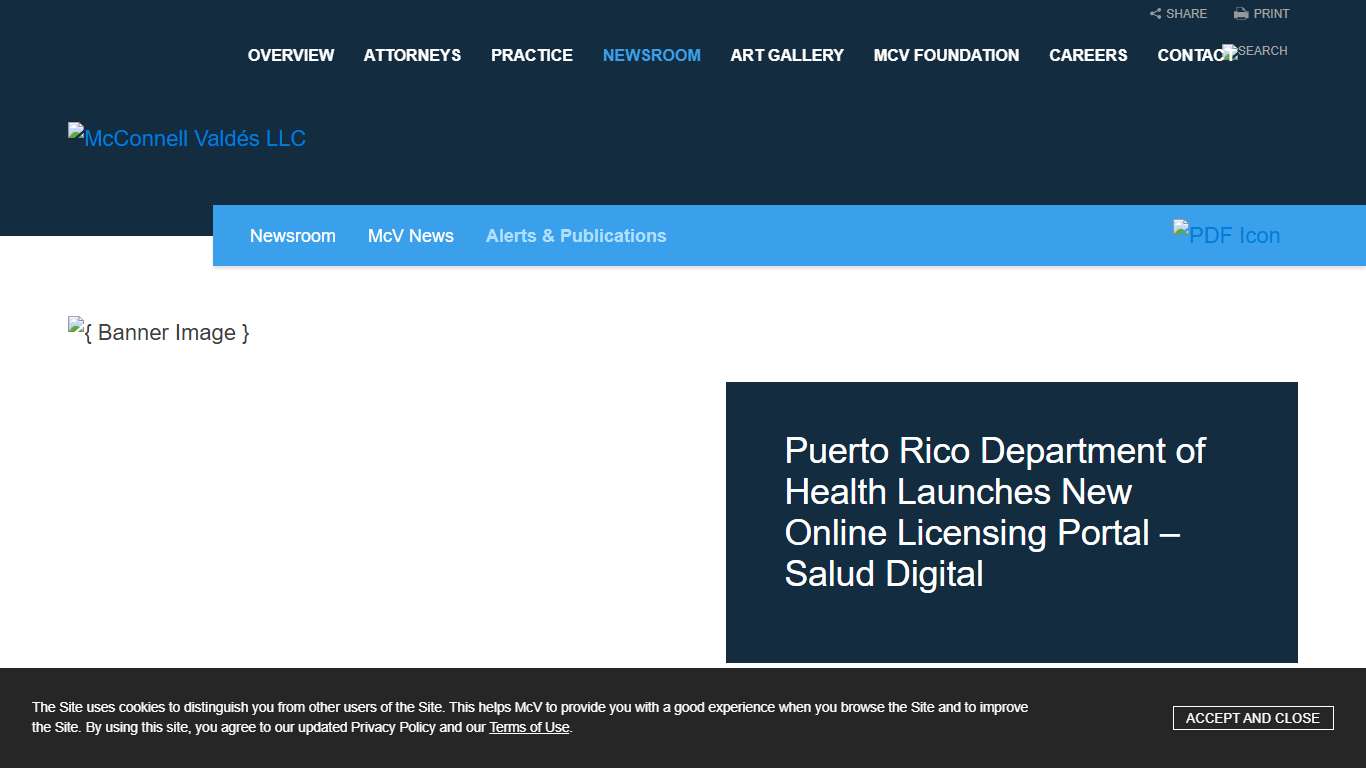Click the Salud Digital article headline
The height and width of the screenshot is (768, 1366).
(x=995, y=512)
